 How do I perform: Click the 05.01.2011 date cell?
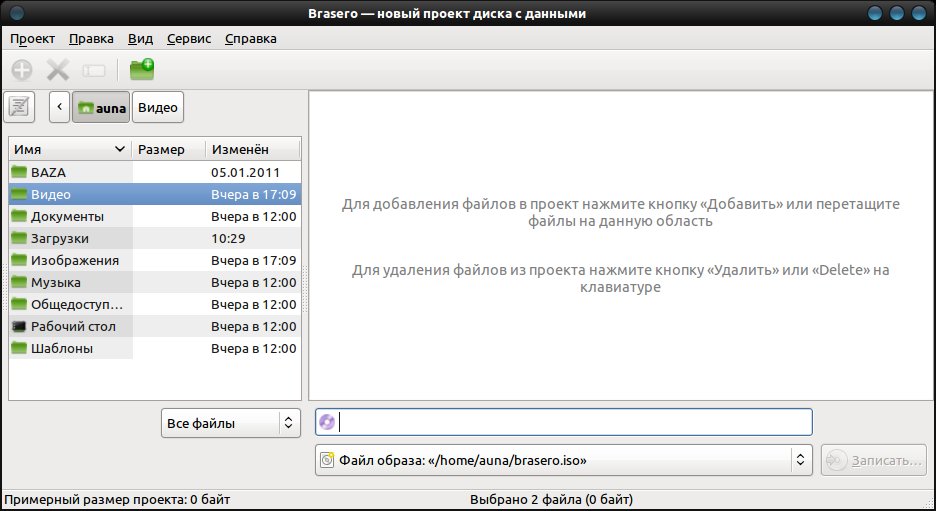245,173
